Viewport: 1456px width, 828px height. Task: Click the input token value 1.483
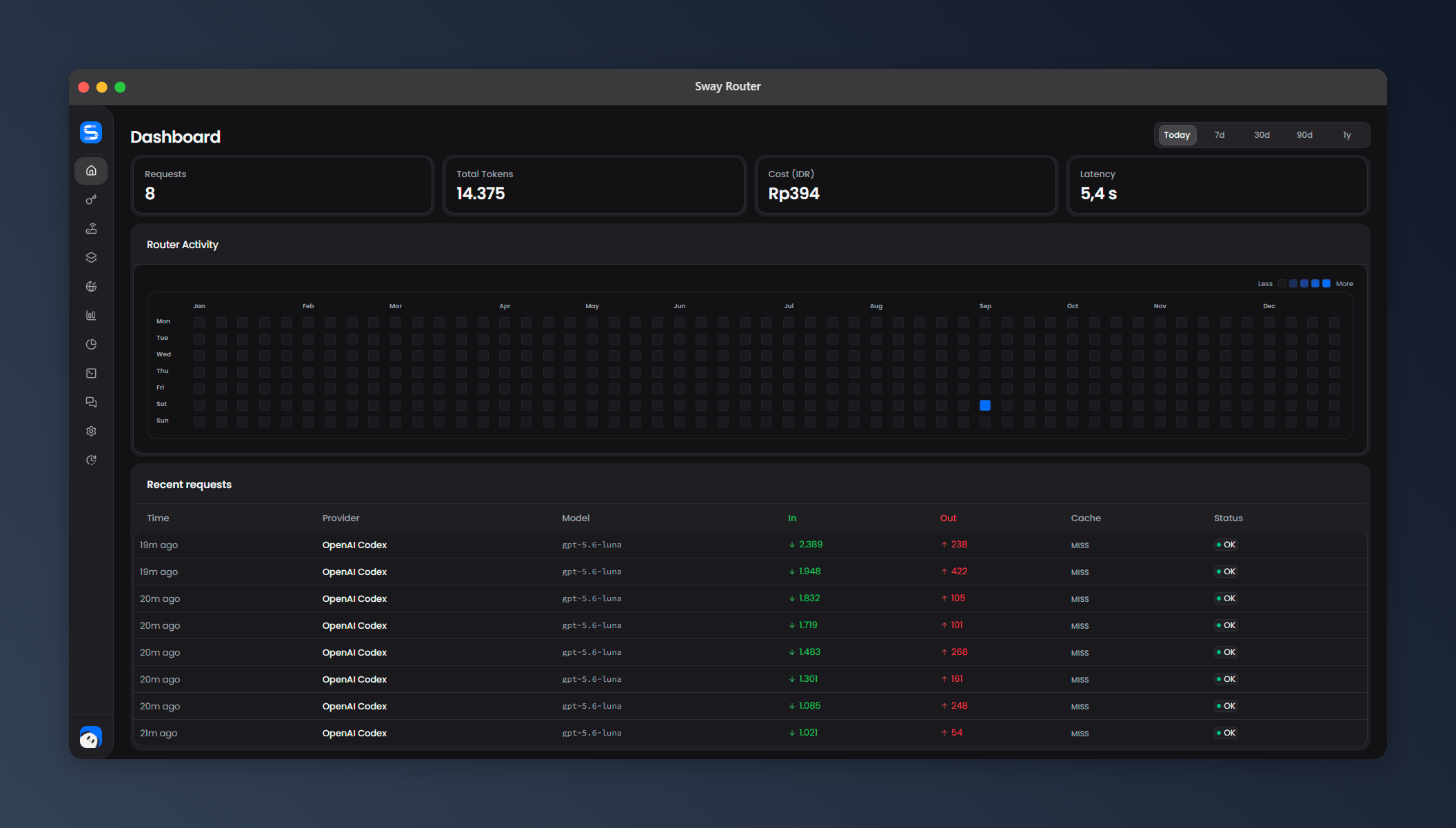pos(809,652)
